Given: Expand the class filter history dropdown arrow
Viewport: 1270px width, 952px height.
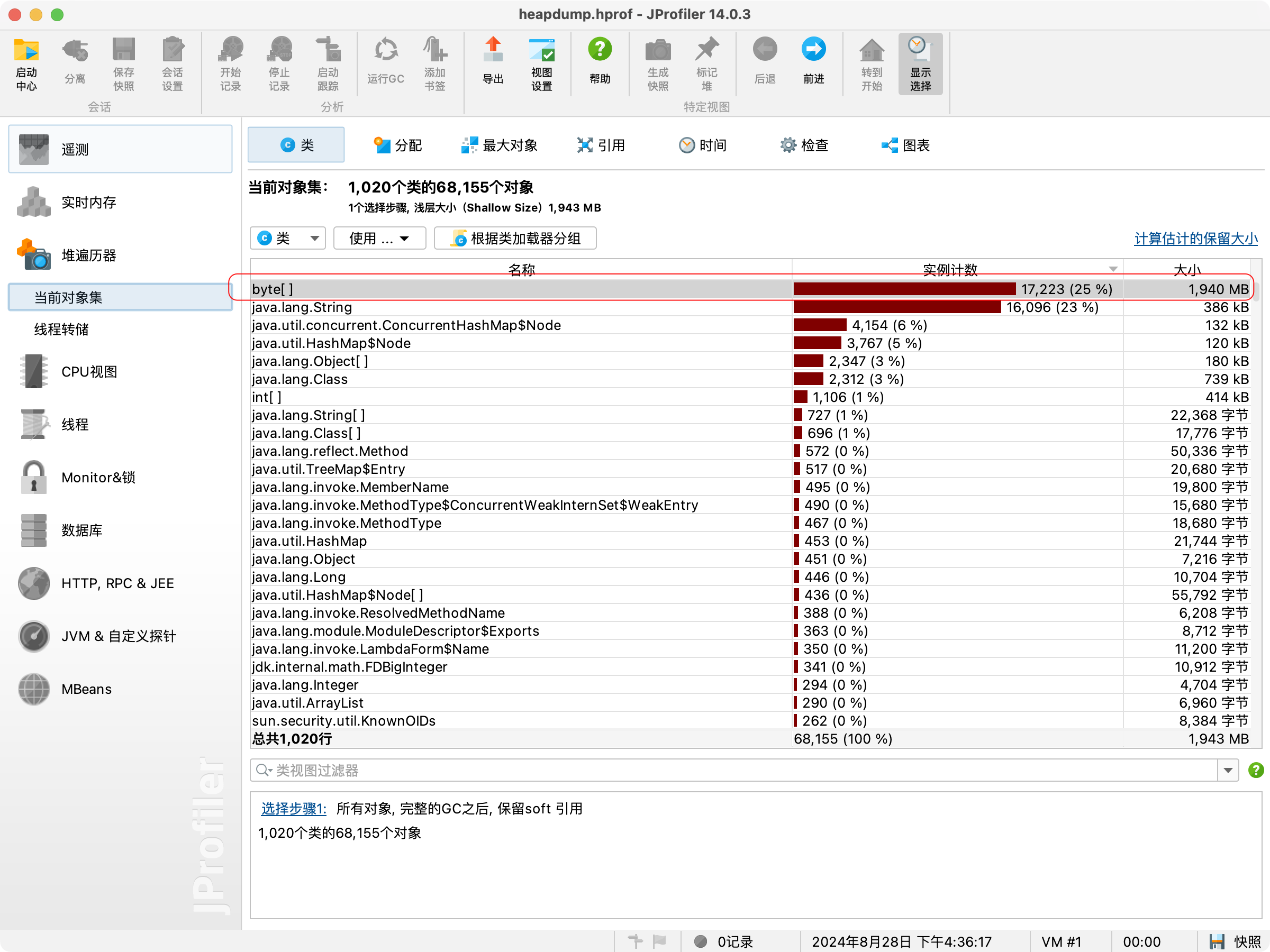Looking at the screenshot, I should (1228, 770).
